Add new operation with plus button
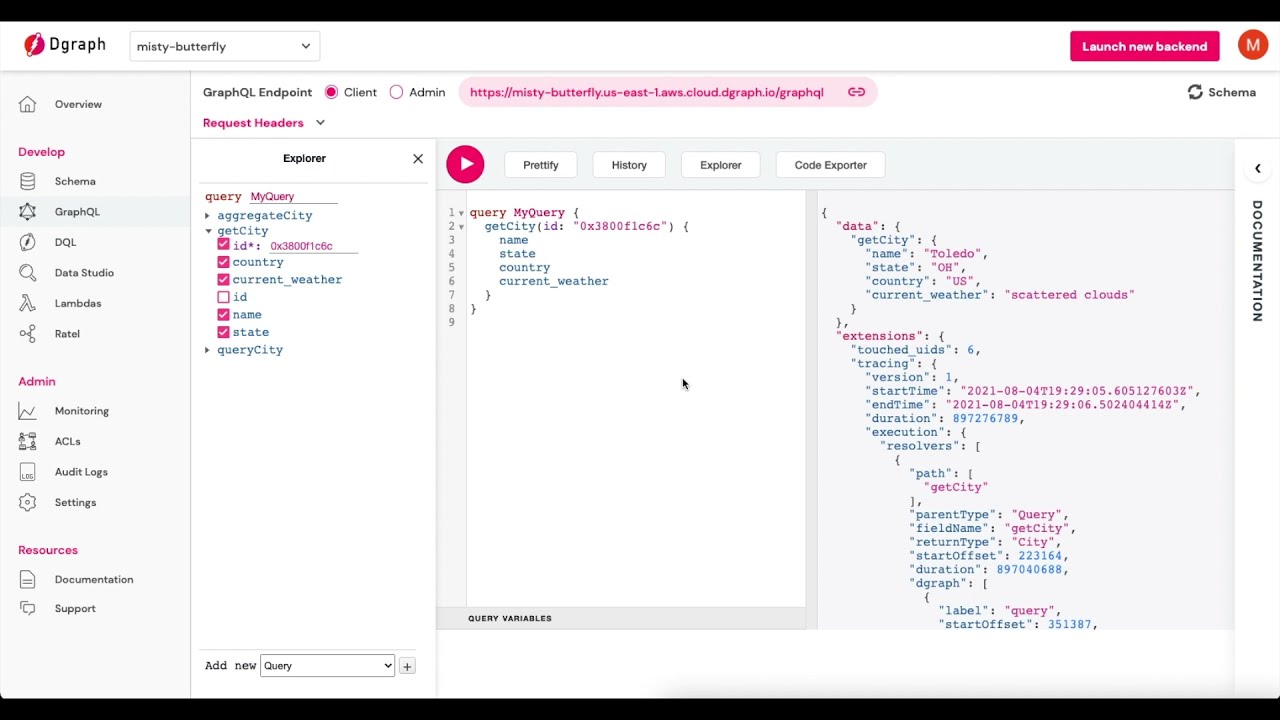 [407, 666]
